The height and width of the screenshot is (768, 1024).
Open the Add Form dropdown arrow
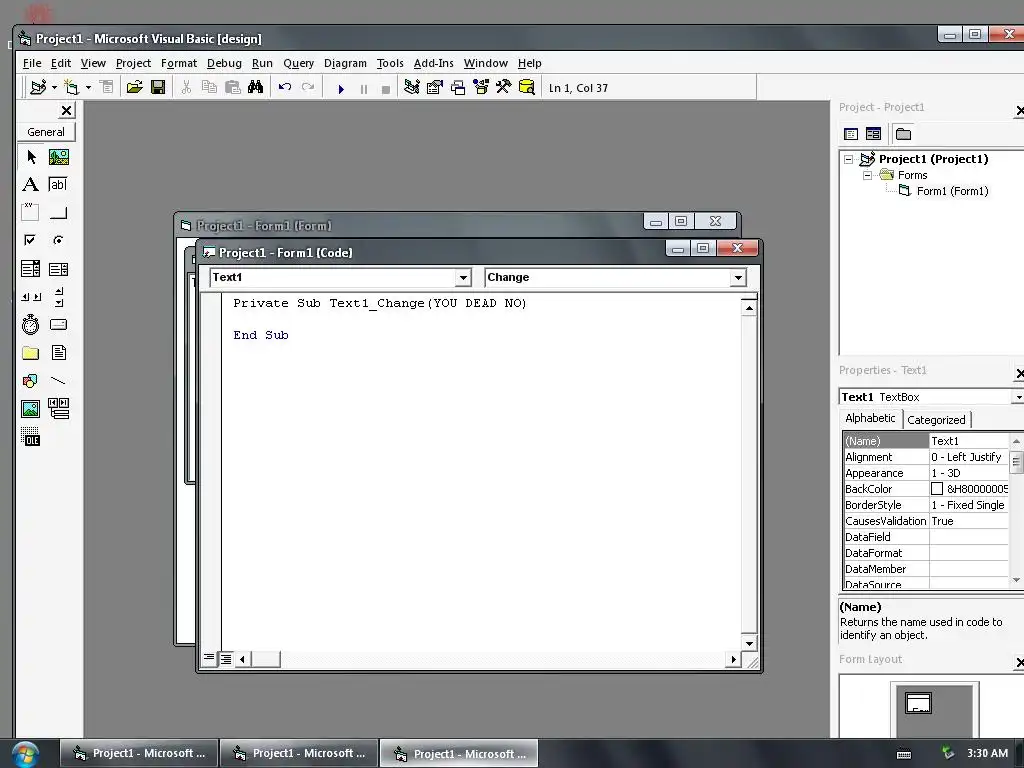pyautogui.click(x=88, y=88)
